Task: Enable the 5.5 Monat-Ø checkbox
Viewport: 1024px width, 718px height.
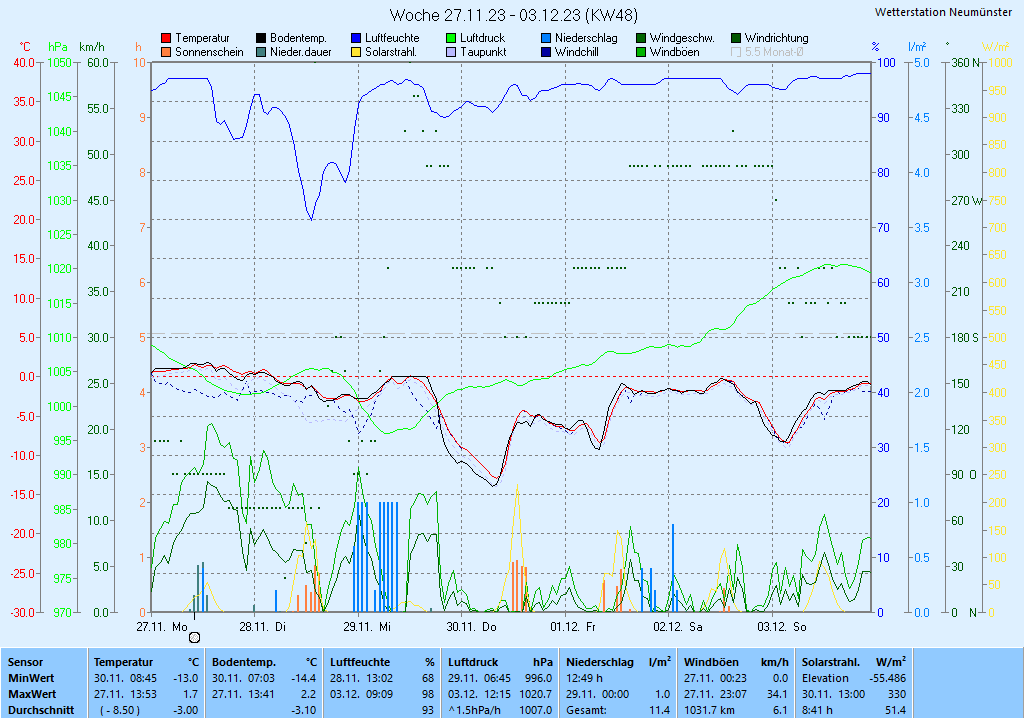Action: point(736,52)
